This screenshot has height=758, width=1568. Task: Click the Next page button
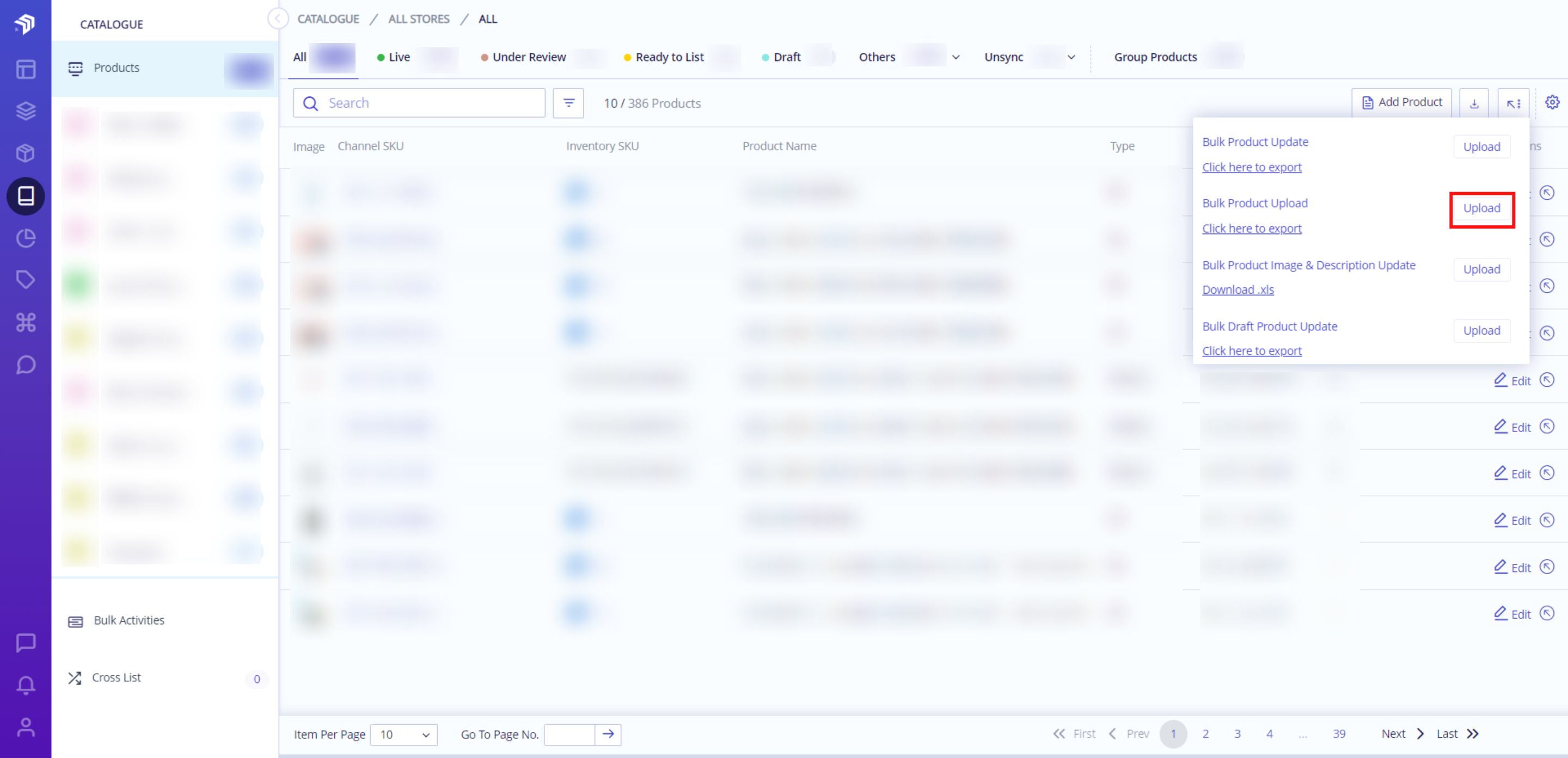(1402, 734)
